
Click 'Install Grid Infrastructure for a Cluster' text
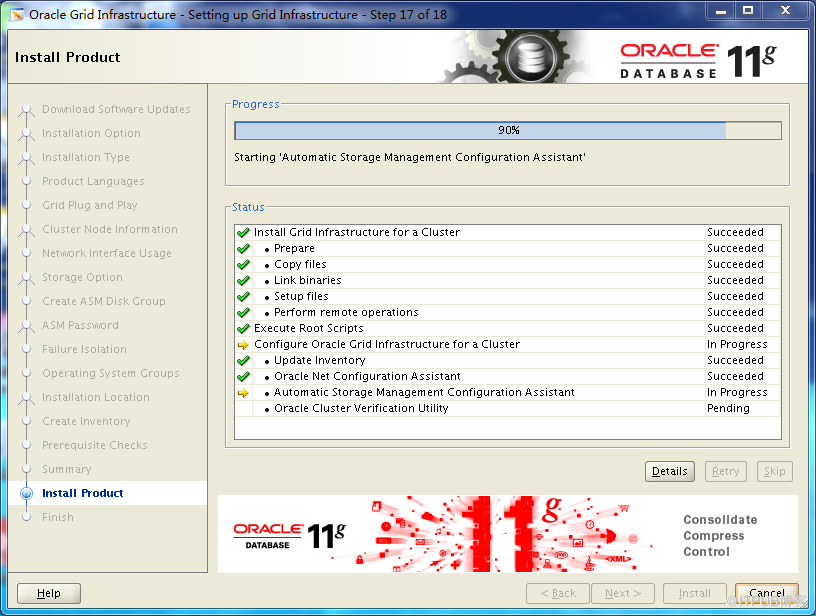[x=356, y=232]
